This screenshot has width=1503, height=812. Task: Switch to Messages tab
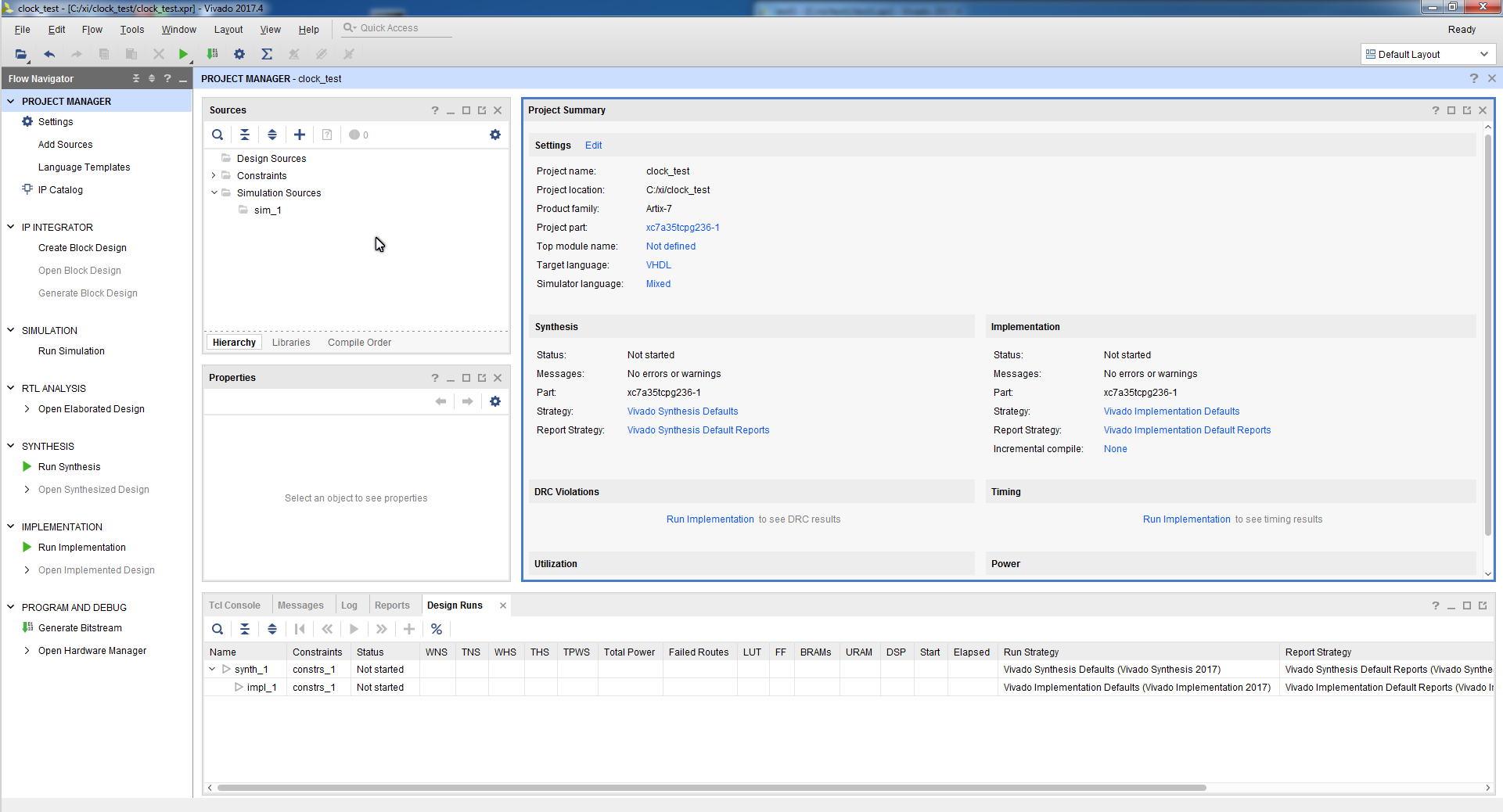pos(300,605)
